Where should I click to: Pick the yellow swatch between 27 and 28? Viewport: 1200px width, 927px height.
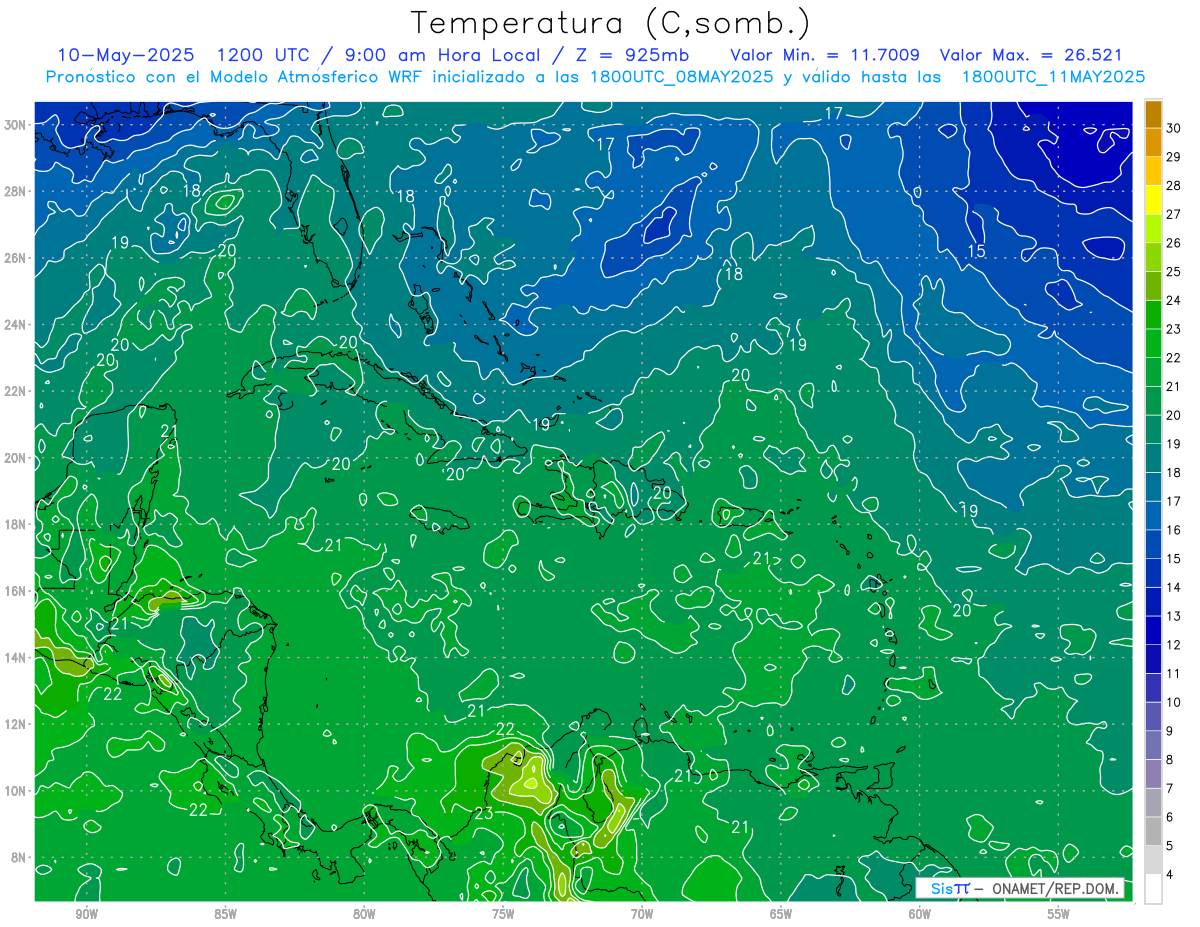point(1153,200)
